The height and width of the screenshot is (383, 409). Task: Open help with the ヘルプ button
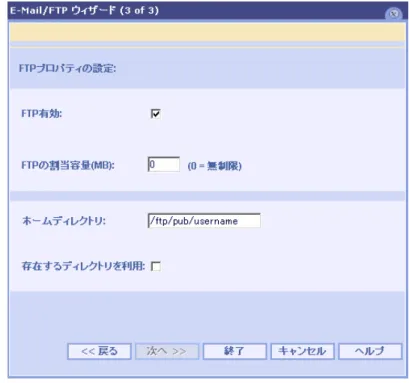pyautogui.click(x=370, y=351)
